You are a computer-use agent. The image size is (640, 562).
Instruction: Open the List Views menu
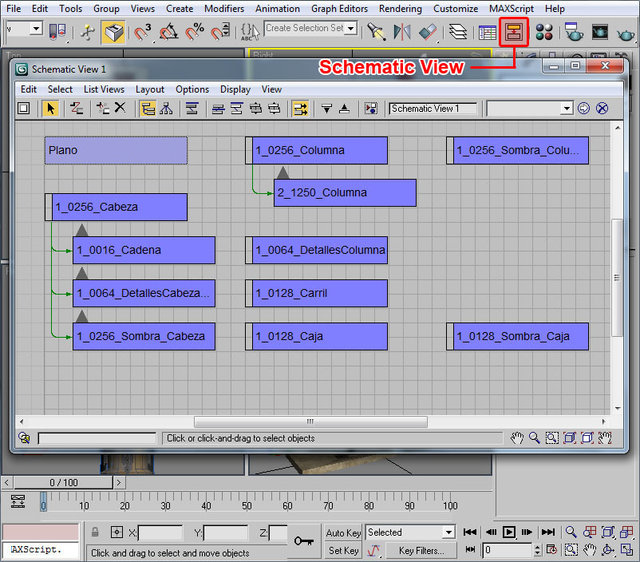104,89
